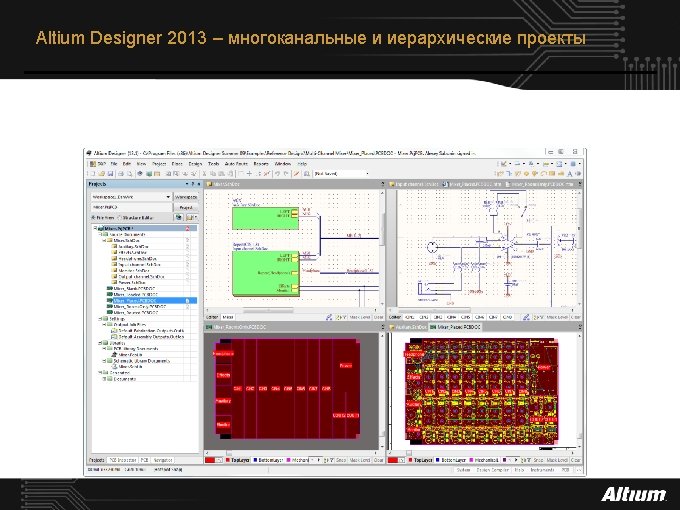
Task: Collapse the PCB Library Documents node
Action: 105,349
